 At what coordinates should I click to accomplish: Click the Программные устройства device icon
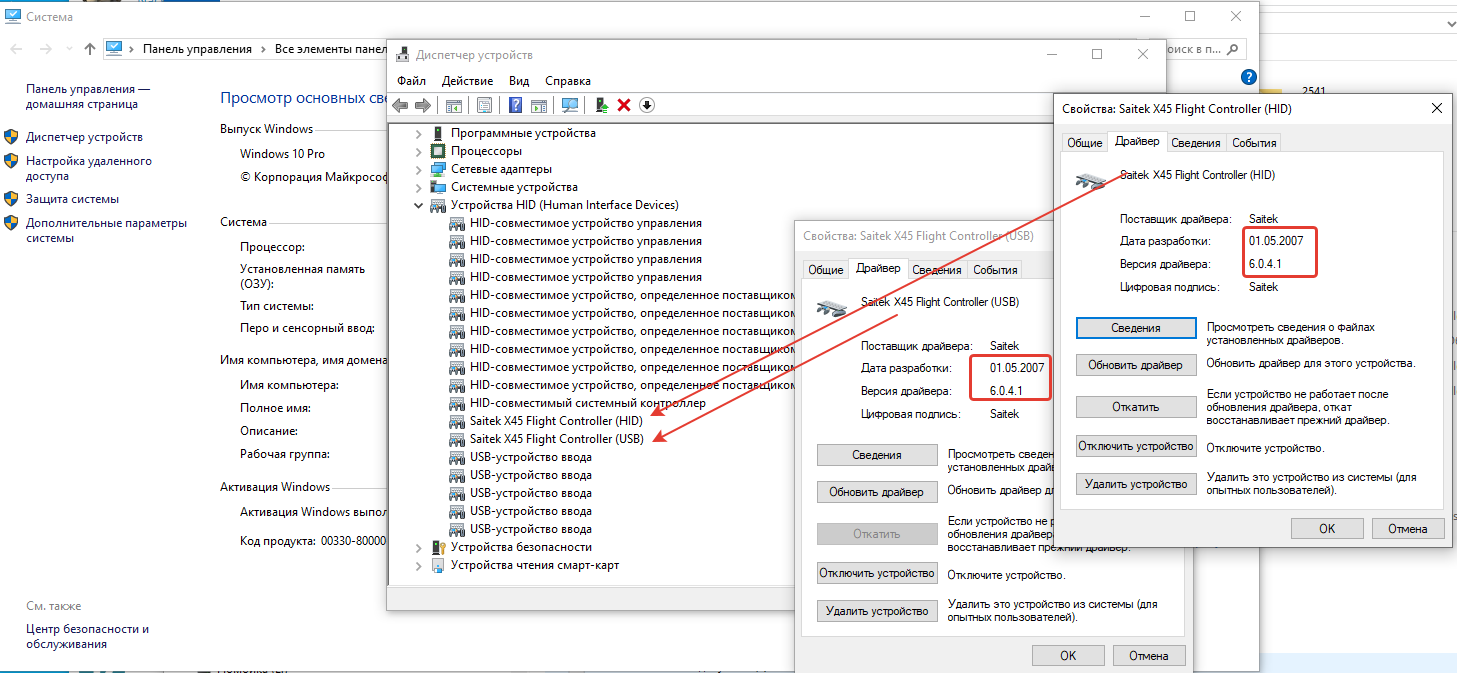(438, 133)
